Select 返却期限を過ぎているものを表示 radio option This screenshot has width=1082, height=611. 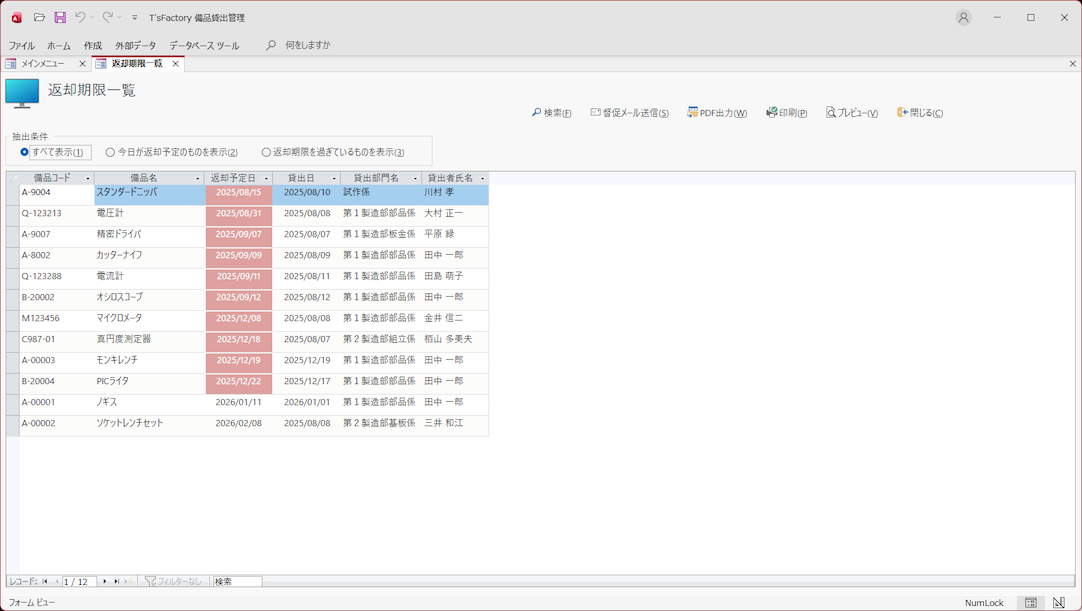tap(266, 152)
